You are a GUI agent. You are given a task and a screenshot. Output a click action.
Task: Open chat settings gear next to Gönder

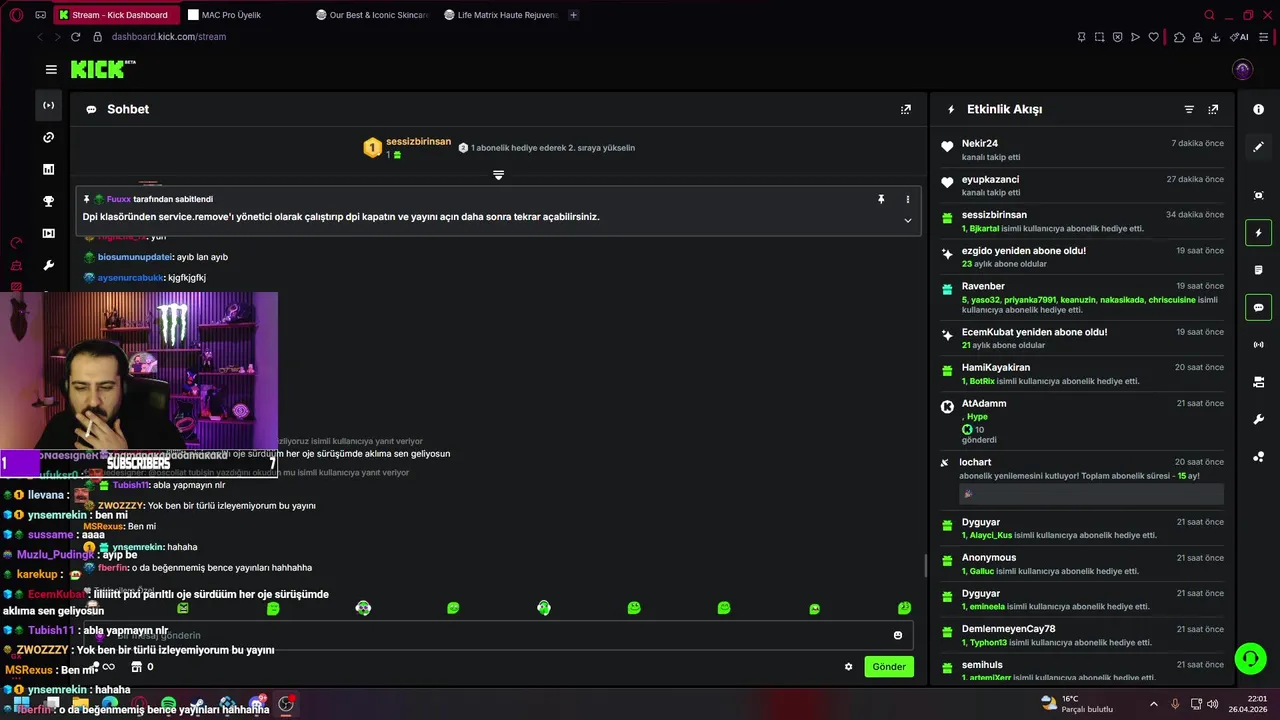pyautogui.click(x=849, y=667)
